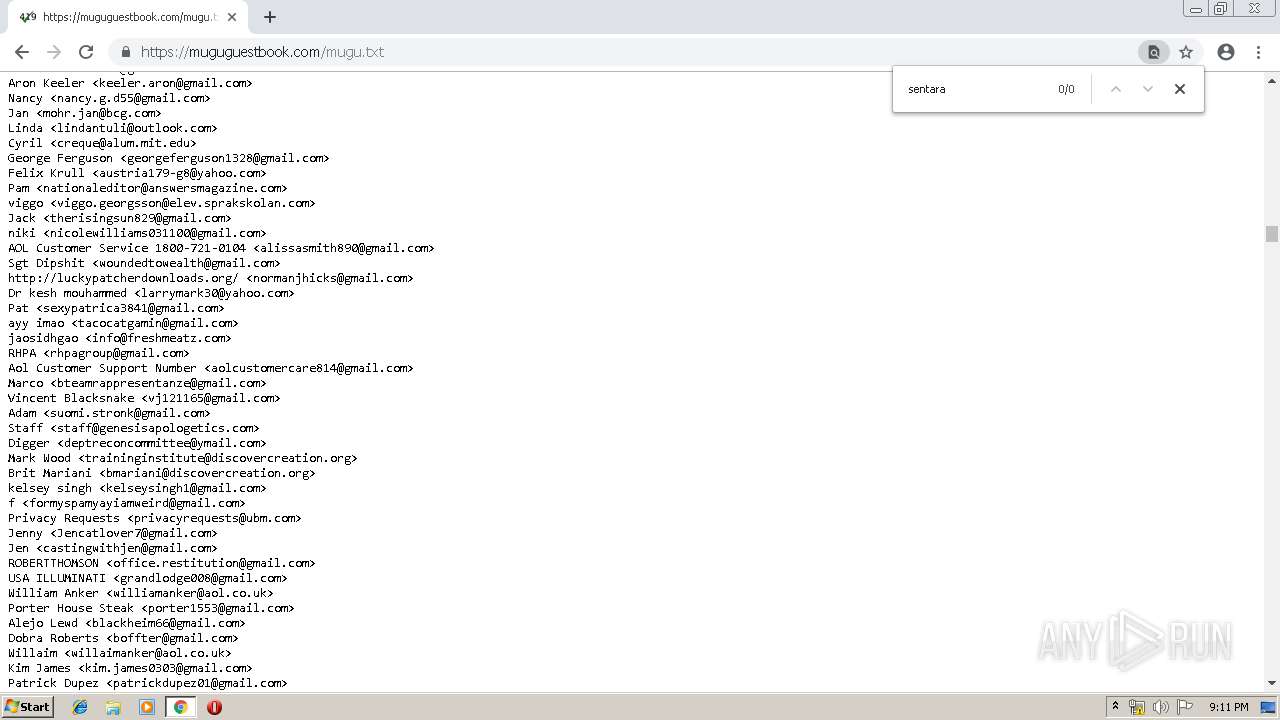Click the 'William Anker' aol.co.uk line

click(x=140, y=593)
